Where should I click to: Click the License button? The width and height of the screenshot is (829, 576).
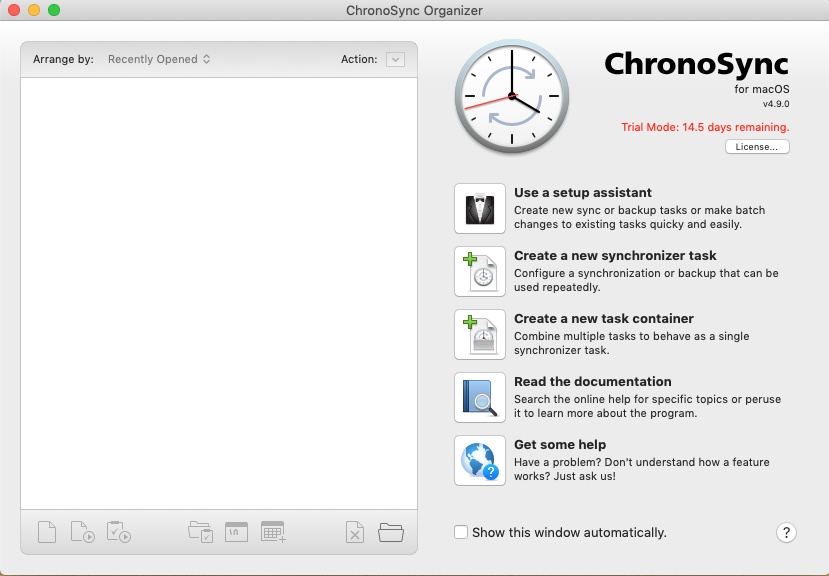(756, 146)
